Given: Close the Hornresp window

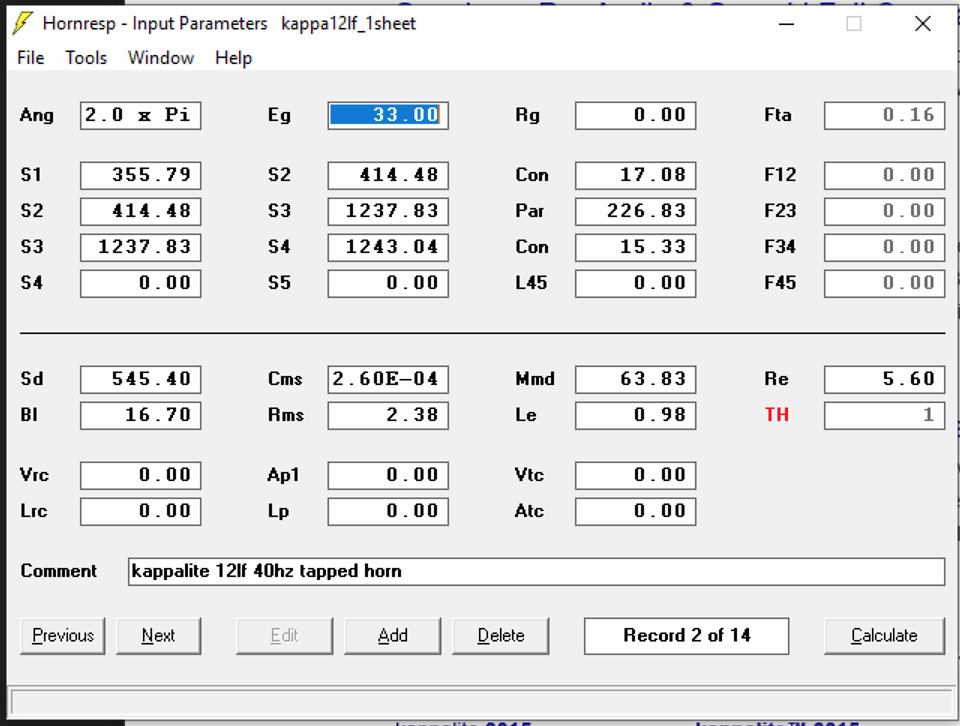Looking at the screenshot, I should coord(923,24).
